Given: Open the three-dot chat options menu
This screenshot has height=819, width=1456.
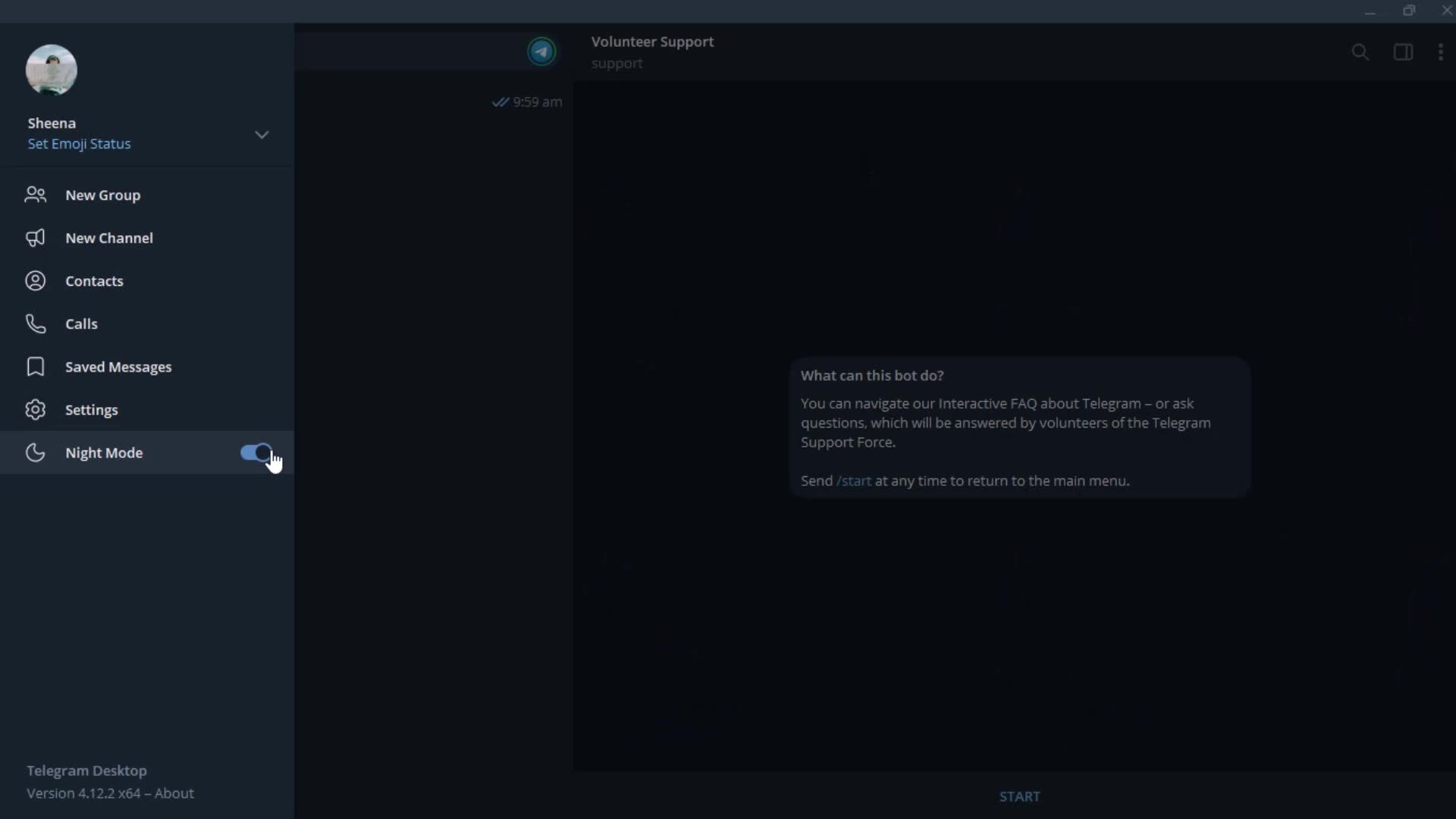Looking at the screenshot, I should coord(1441,52).
